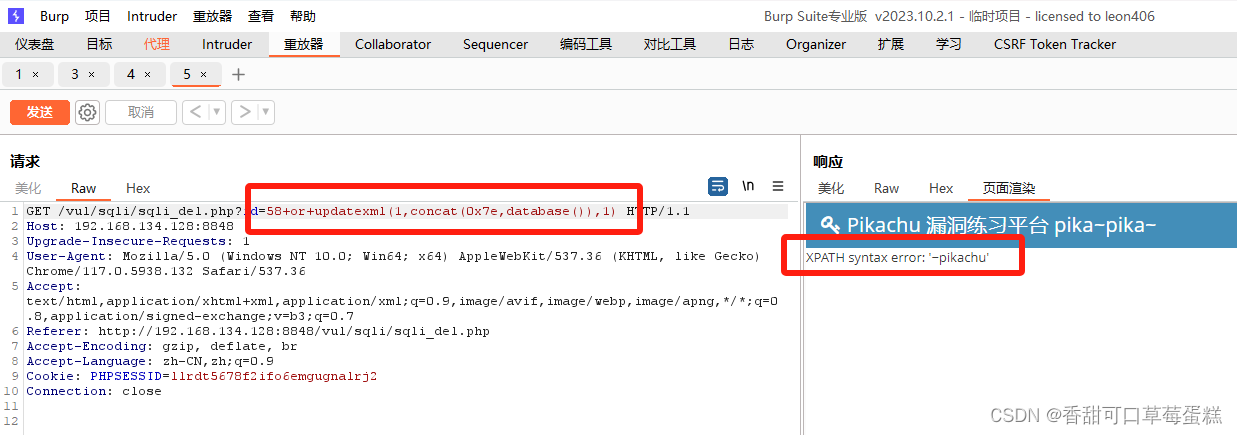Open the 帮助 menu

coord(303,16)
